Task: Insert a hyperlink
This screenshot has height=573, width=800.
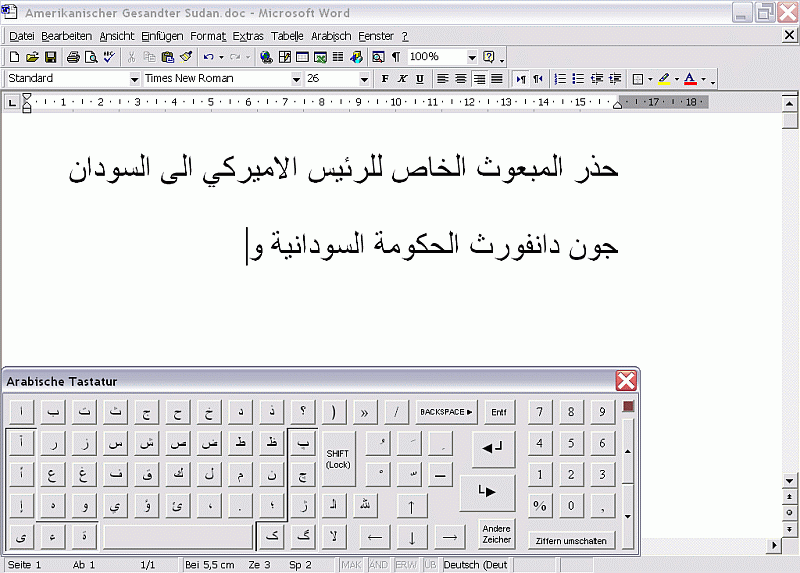Action: click(x=266, y=57)
